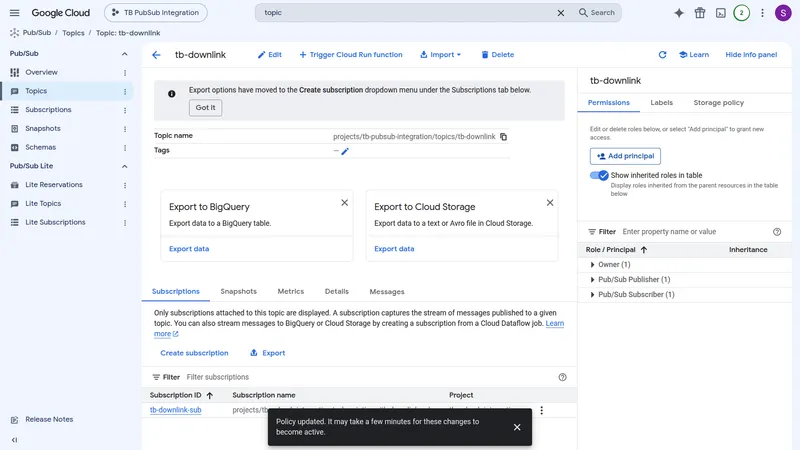Click Export data under Cloud Storage card
The height and width of the screenshot is (450, 800).
[x=394, y=249]
